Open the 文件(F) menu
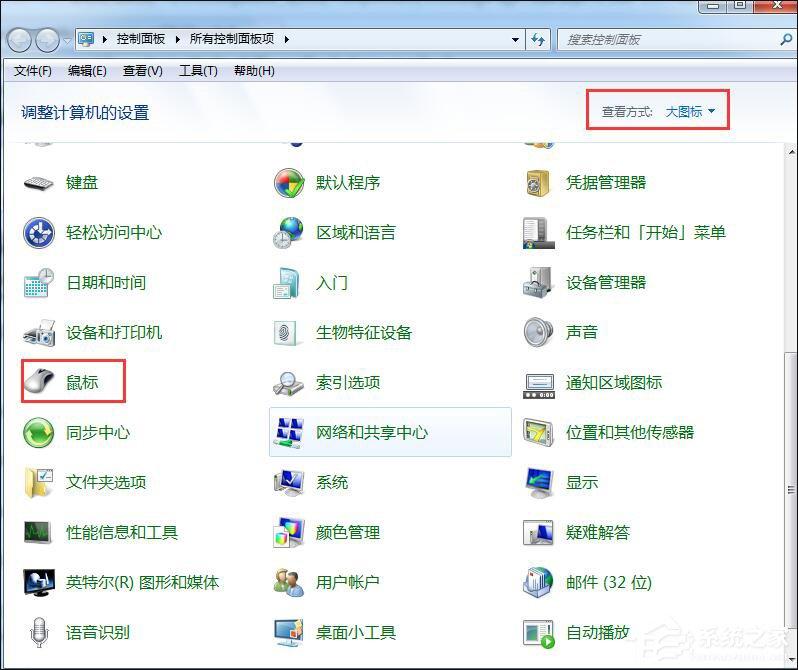 [x=33, y=71]
